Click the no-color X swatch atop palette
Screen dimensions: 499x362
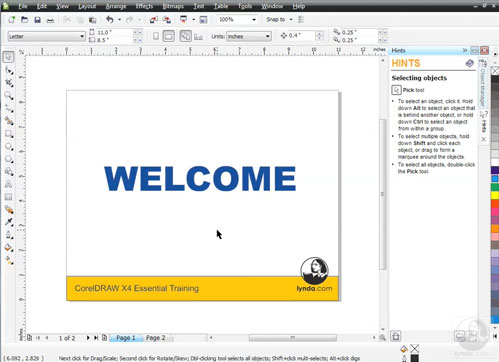[x=495, y=70]
